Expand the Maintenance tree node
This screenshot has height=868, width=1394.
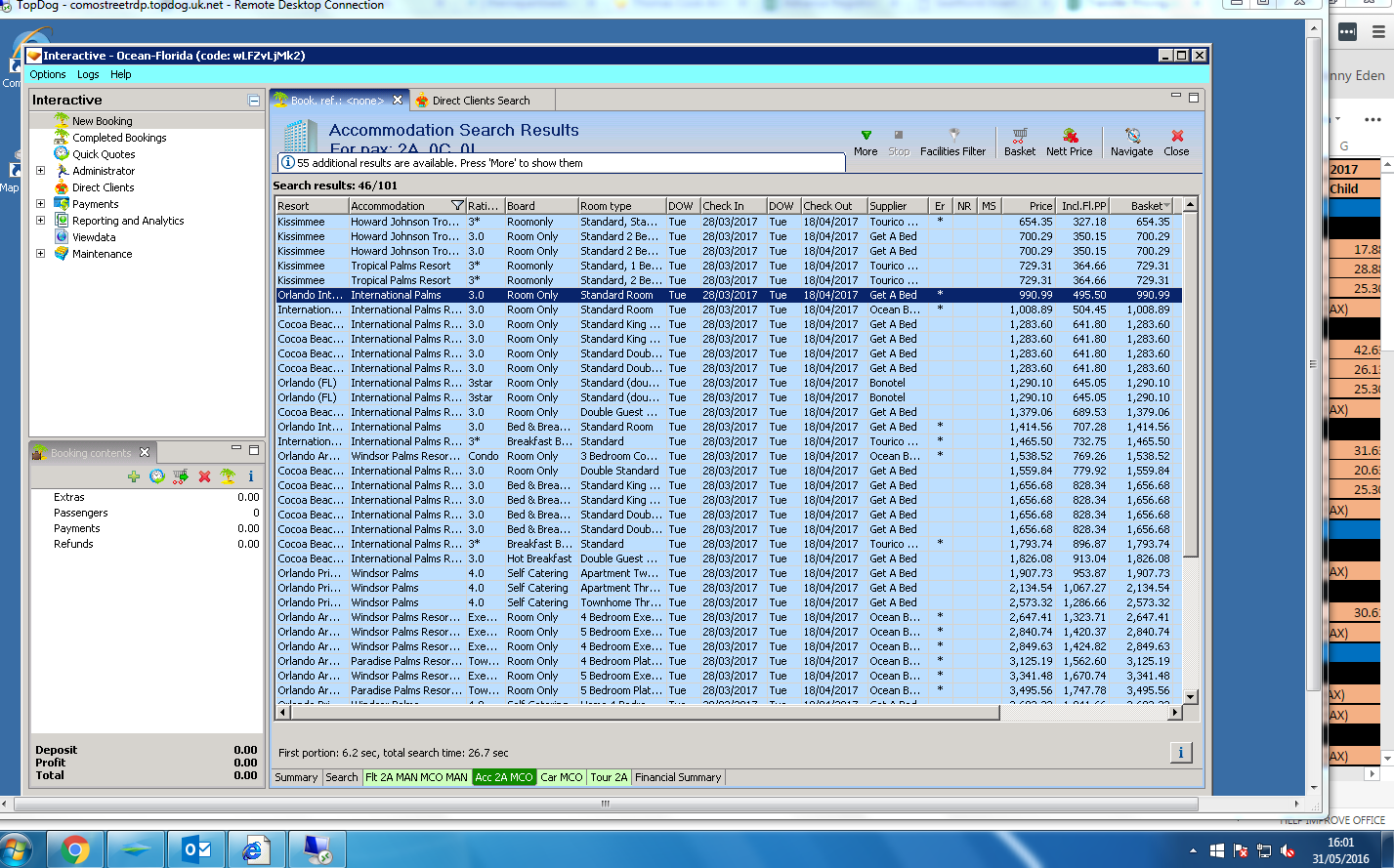tap(40, 254)
